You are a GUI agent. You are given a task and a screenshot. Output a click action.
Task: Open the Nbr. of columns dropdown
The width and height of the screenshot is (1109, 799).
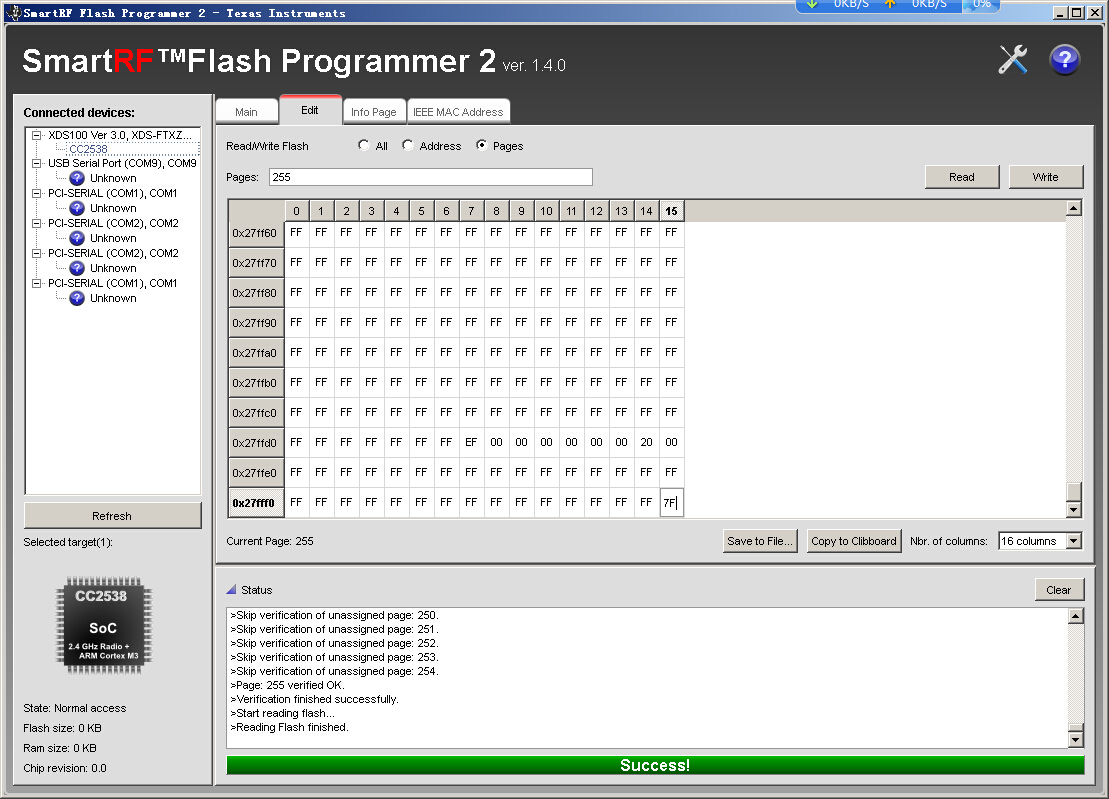[1074, 541]
